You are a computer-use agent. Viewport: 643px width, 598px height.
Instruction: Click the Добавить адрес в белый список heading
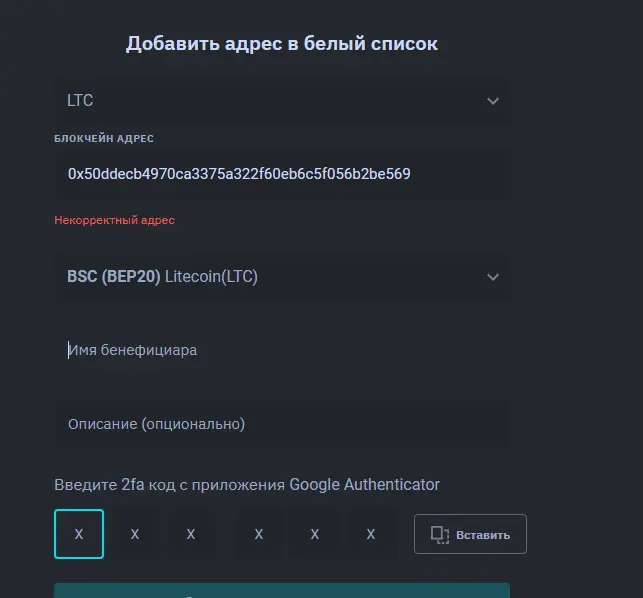pyautogui.click(x=282, y=43)
